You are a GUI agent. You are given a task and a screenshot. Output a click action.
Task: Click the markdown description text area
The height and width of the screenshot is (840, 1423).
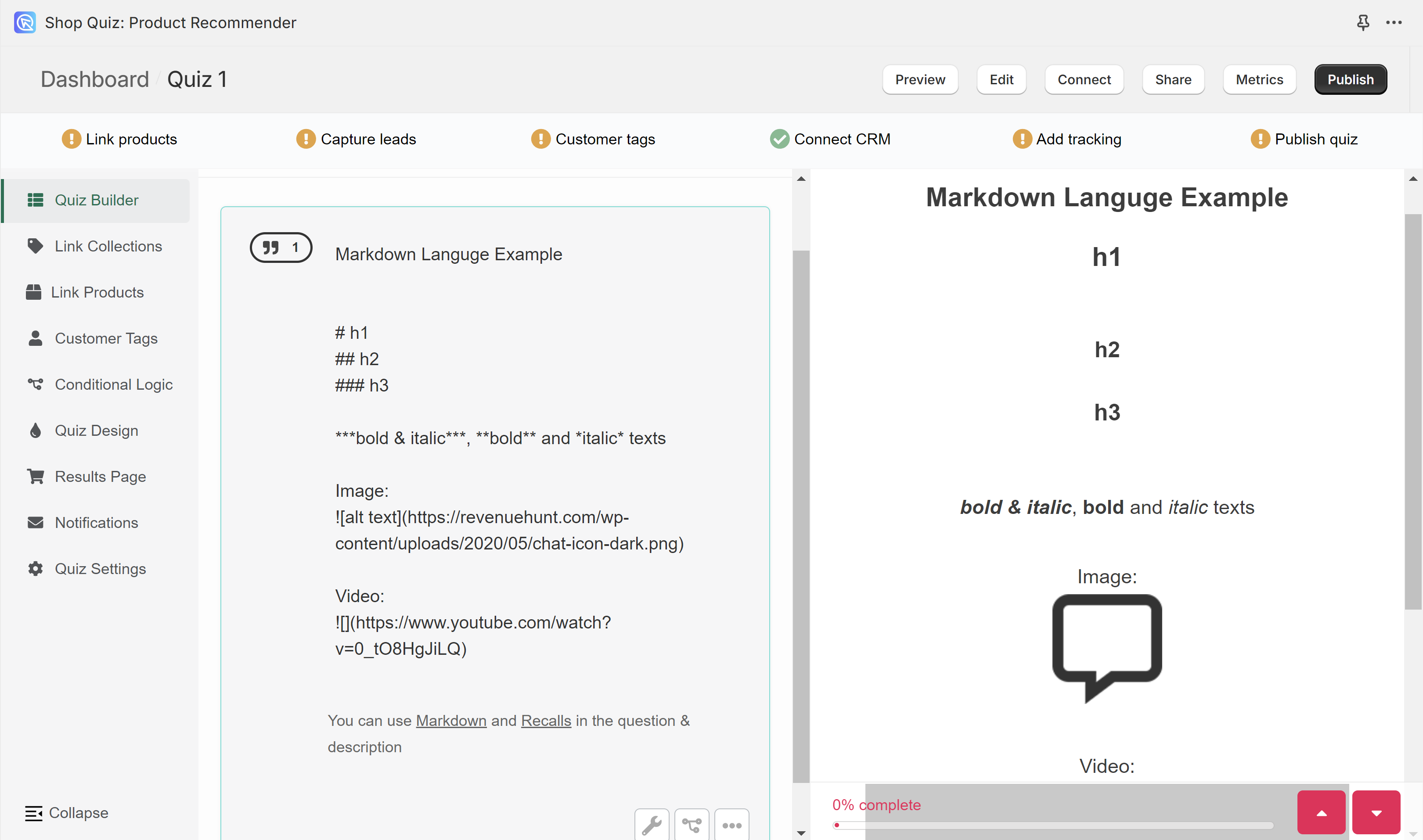click(510, 490)
